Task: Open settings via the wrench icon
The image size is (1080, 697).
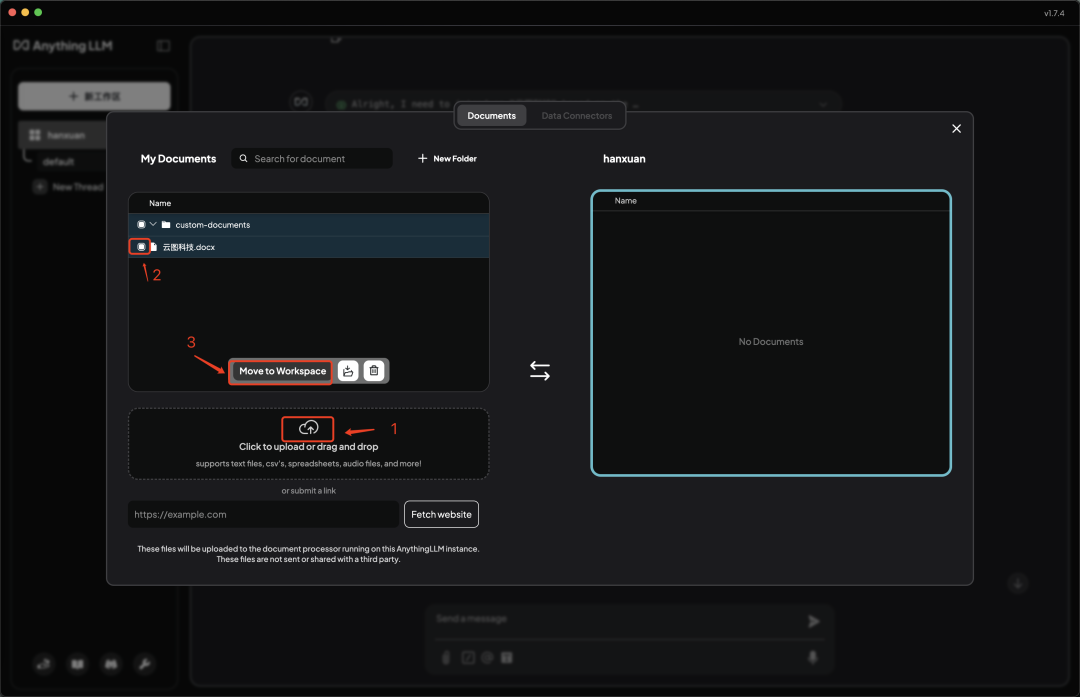Action: 145,664
